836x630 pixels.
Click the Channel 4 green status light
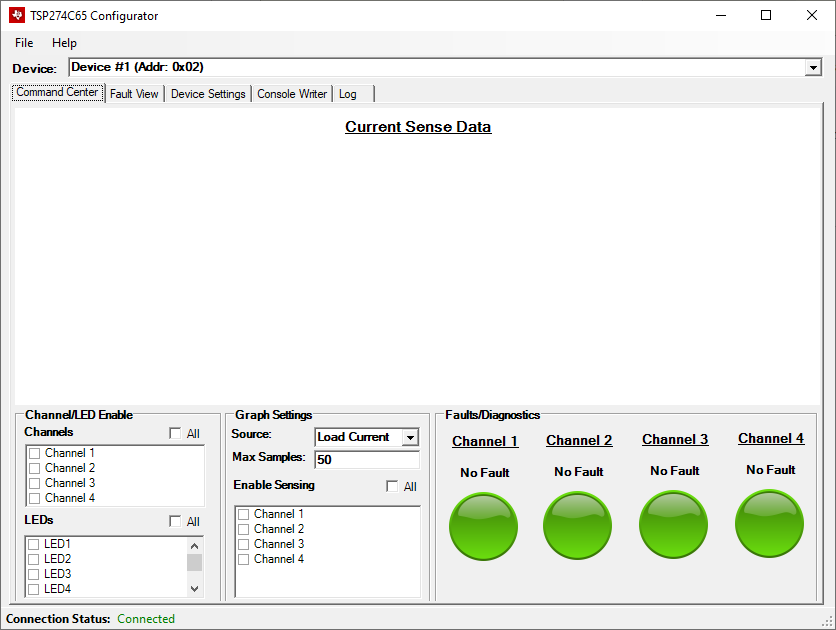coord(770,524)
